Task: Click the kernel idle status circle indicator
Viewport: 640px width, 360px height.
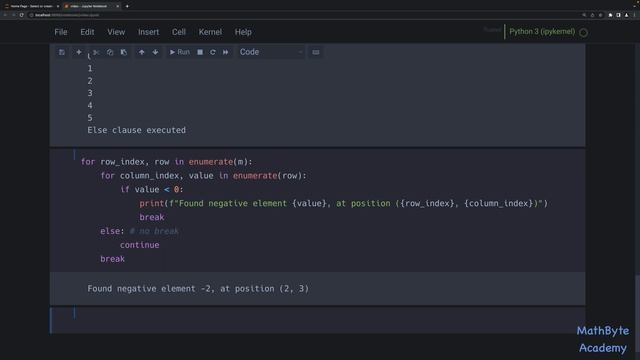Action: [584, 33]
